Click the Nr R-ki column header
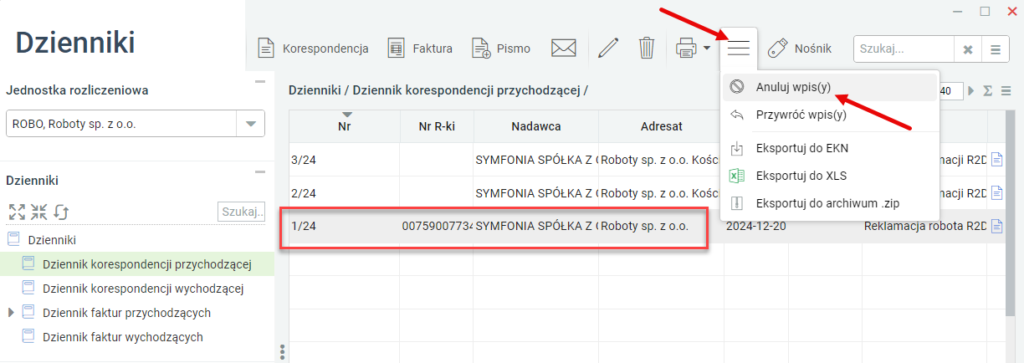The height and width of the screenshot is (363, 1024). 436,127
